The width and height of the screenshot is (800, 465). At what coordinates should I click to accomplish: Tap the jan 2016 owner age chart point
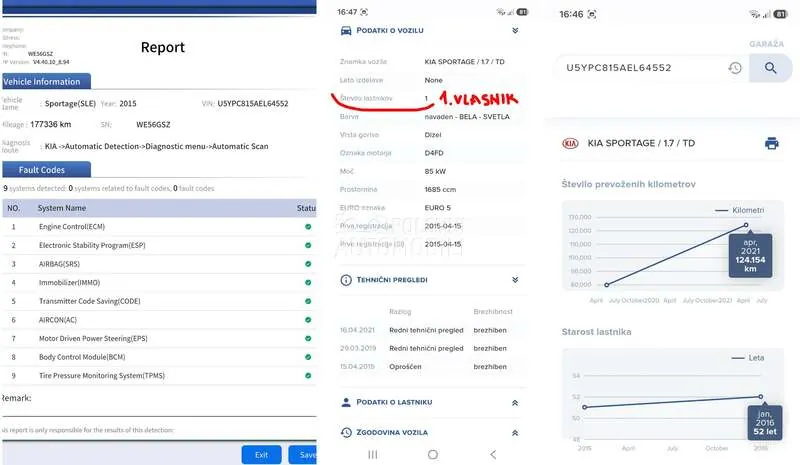761,397
